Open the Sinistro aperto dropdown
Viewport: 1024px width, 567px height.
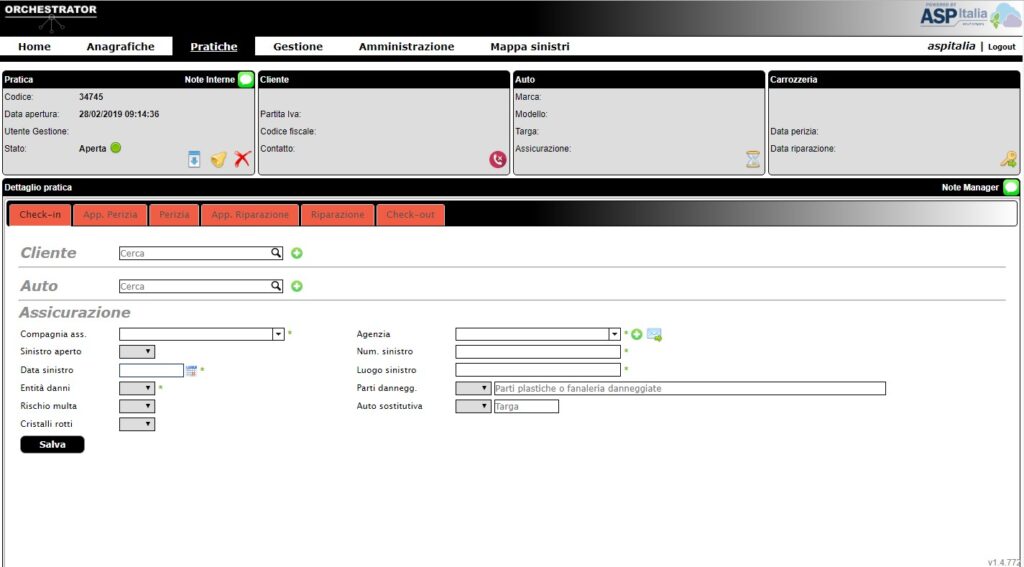[137, 352]
